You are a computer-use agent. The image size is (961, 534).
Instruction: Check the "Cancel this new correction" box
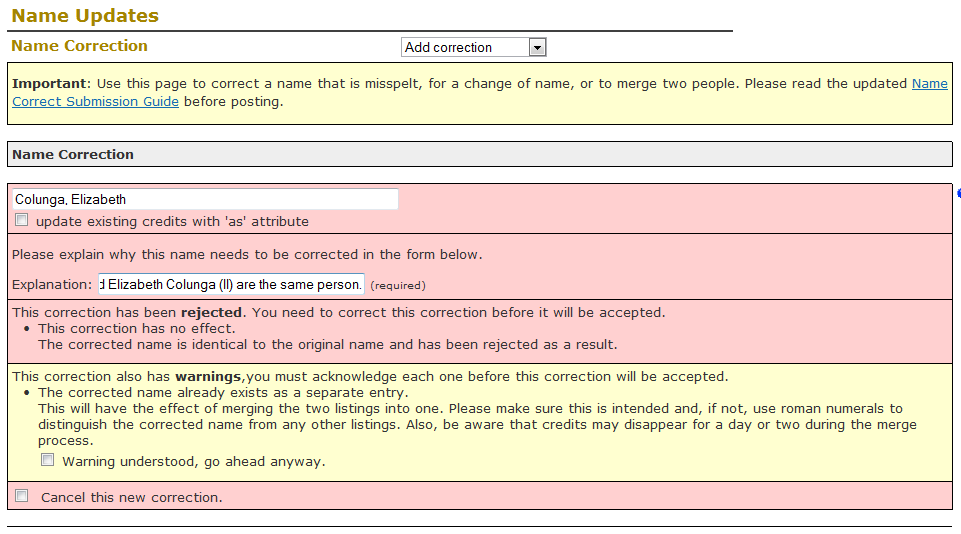22,496
